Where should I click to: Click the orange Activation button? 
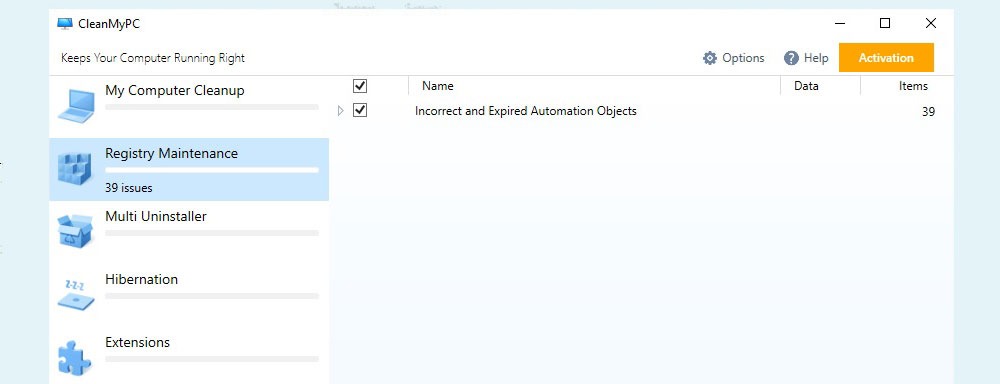click(886, 57)
